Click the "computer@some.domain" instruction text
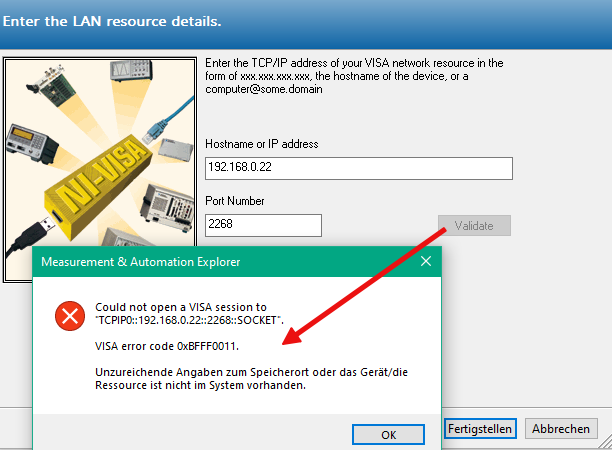This screenshot has width=612, height=450. pos(264,89)
